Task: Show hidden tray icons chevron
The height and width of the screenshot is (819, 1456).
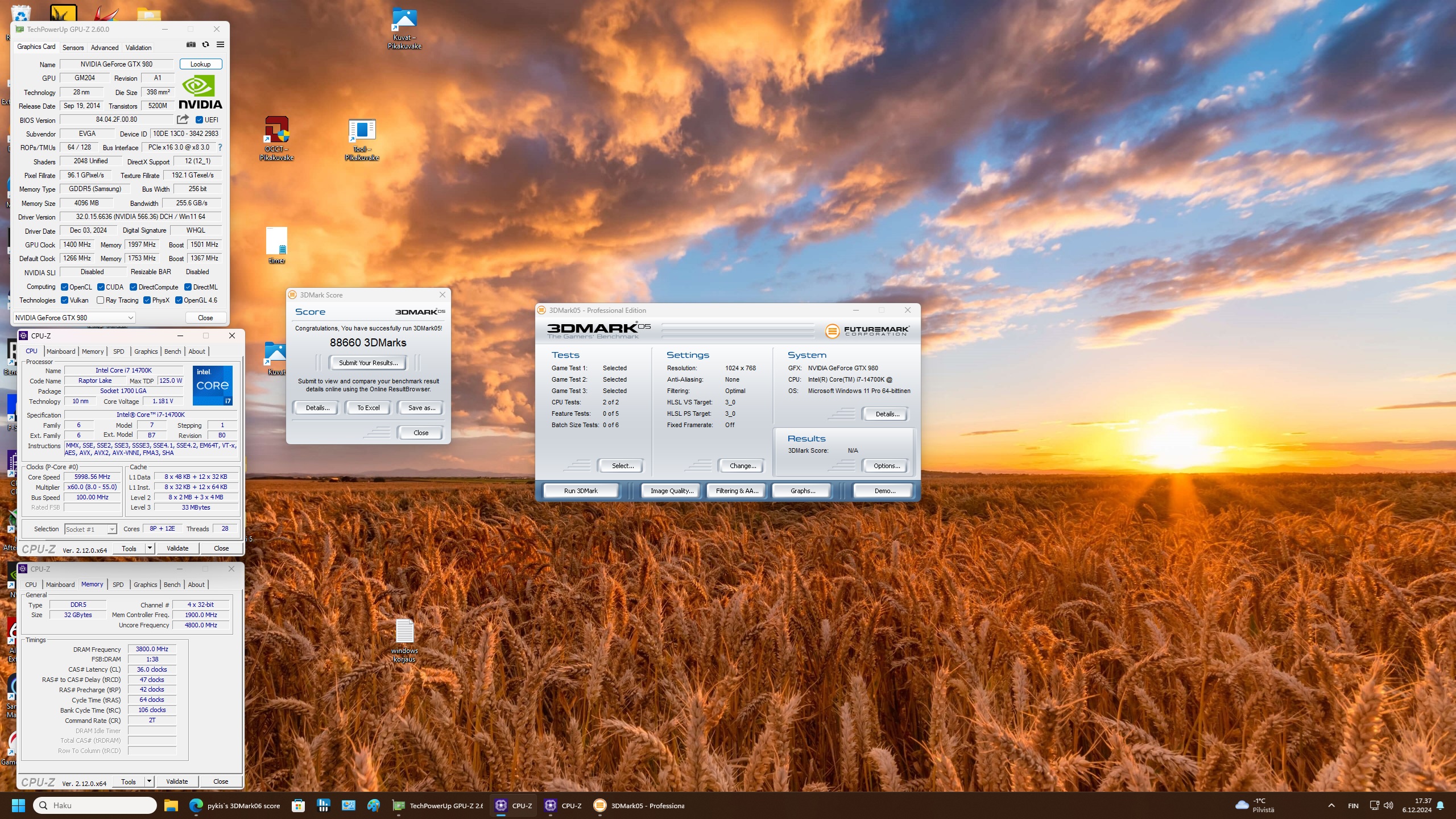Action: tap(1331, 805)
